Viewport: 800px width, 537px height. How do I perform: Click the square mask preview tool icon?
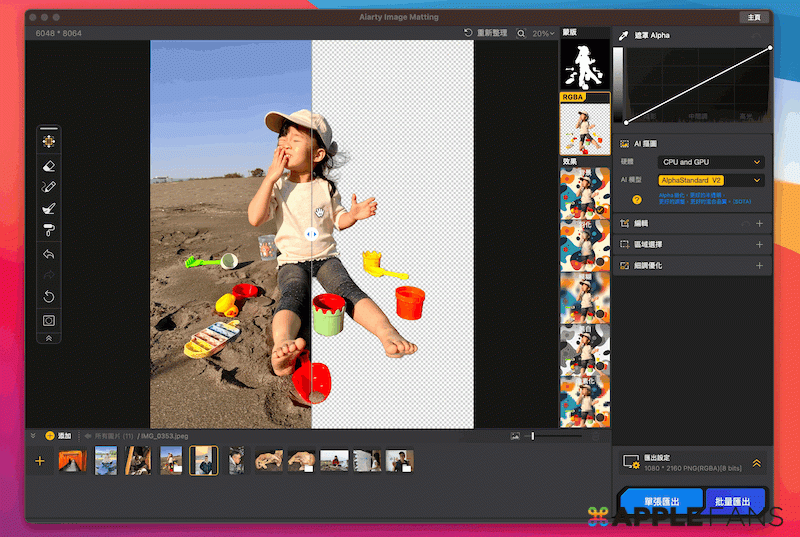click(49, 320)
